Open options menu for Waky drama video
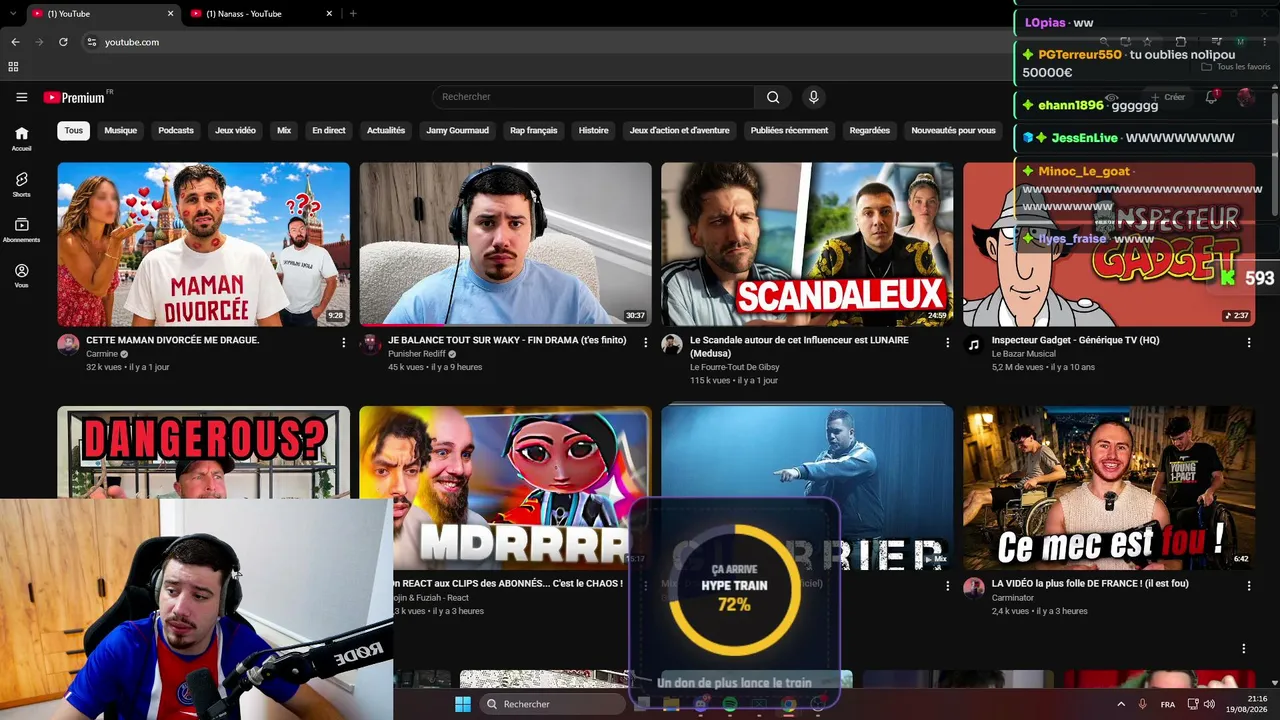This screenshot has height=720, width=1280. tap(646, 342)
